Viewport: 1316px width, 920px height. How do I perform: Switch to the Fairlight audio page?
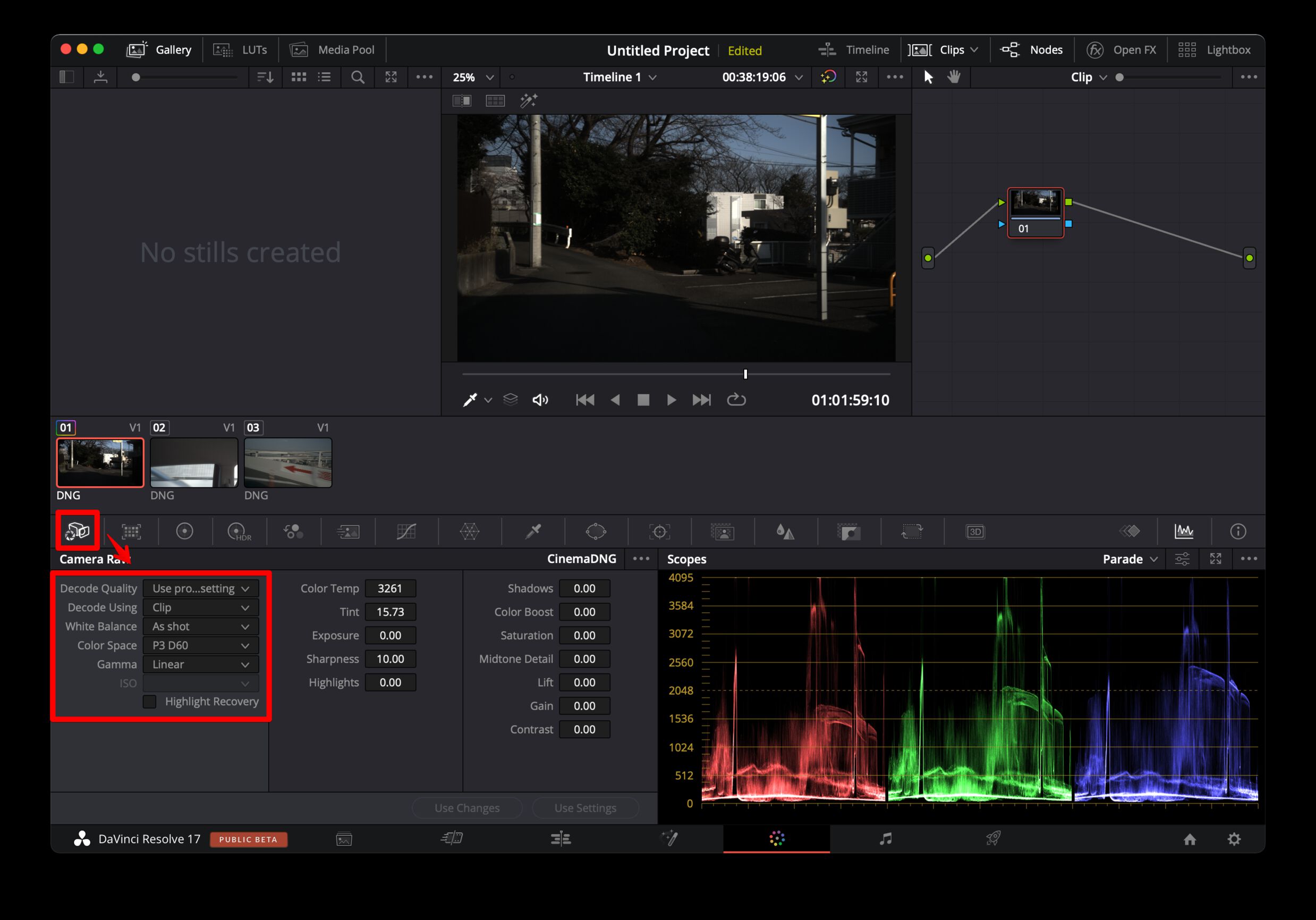(x=885, y=839)
